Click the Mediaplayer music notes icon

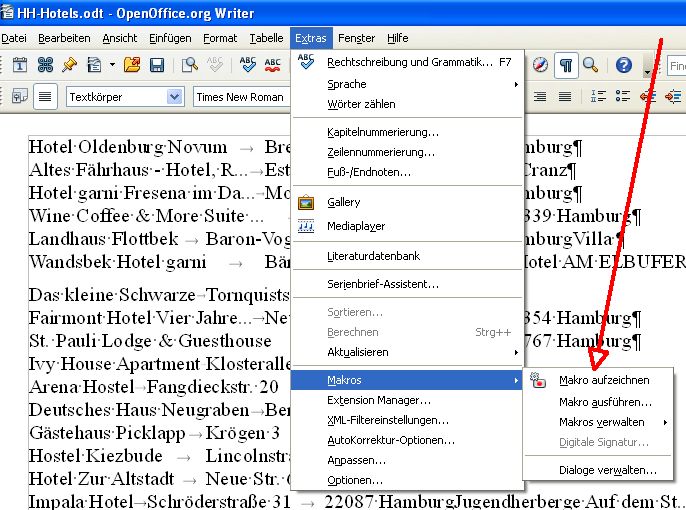pos(306,226)
